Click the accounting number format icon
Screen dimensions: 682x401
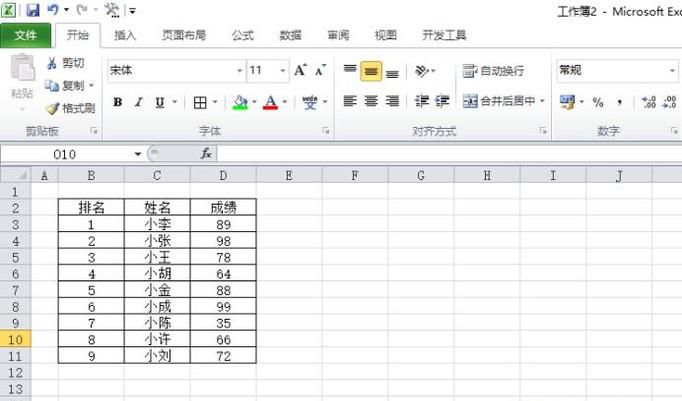click(567, 102)
